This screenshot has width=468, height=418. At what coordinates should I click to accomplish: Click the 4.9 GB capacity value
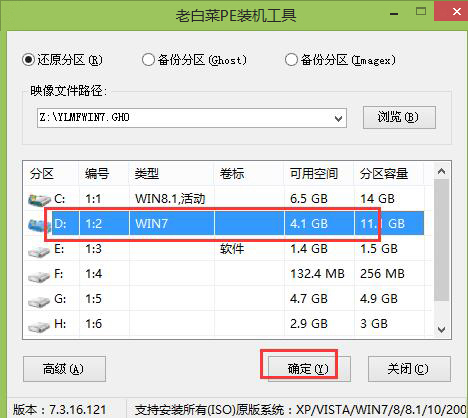379,299
